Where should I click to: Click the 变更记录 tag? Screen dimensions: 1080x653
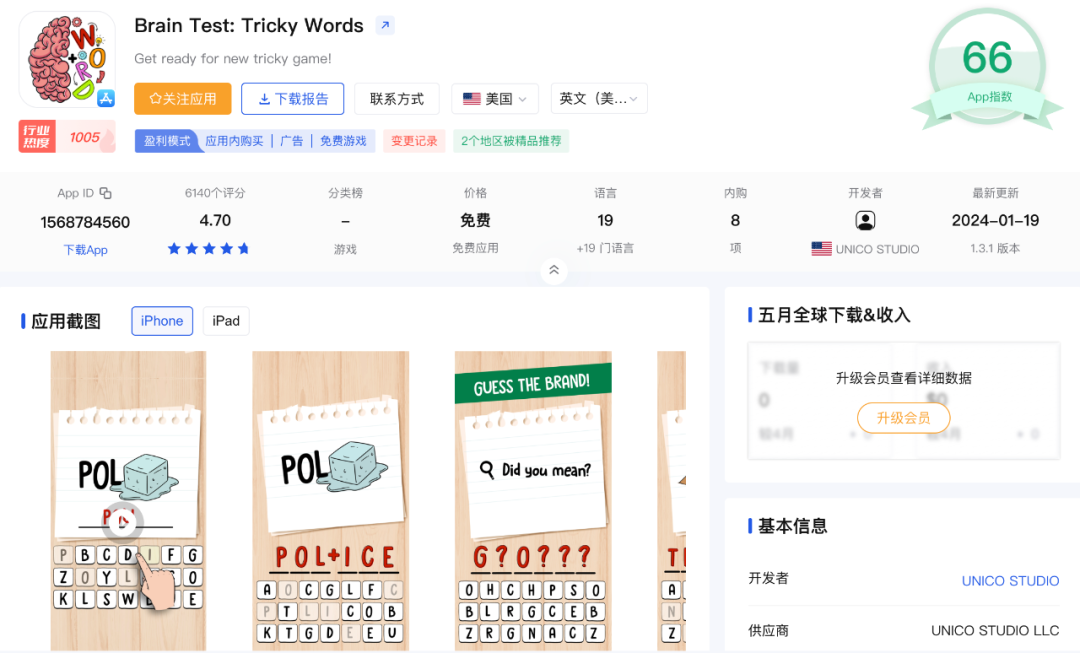pos(414,141)
